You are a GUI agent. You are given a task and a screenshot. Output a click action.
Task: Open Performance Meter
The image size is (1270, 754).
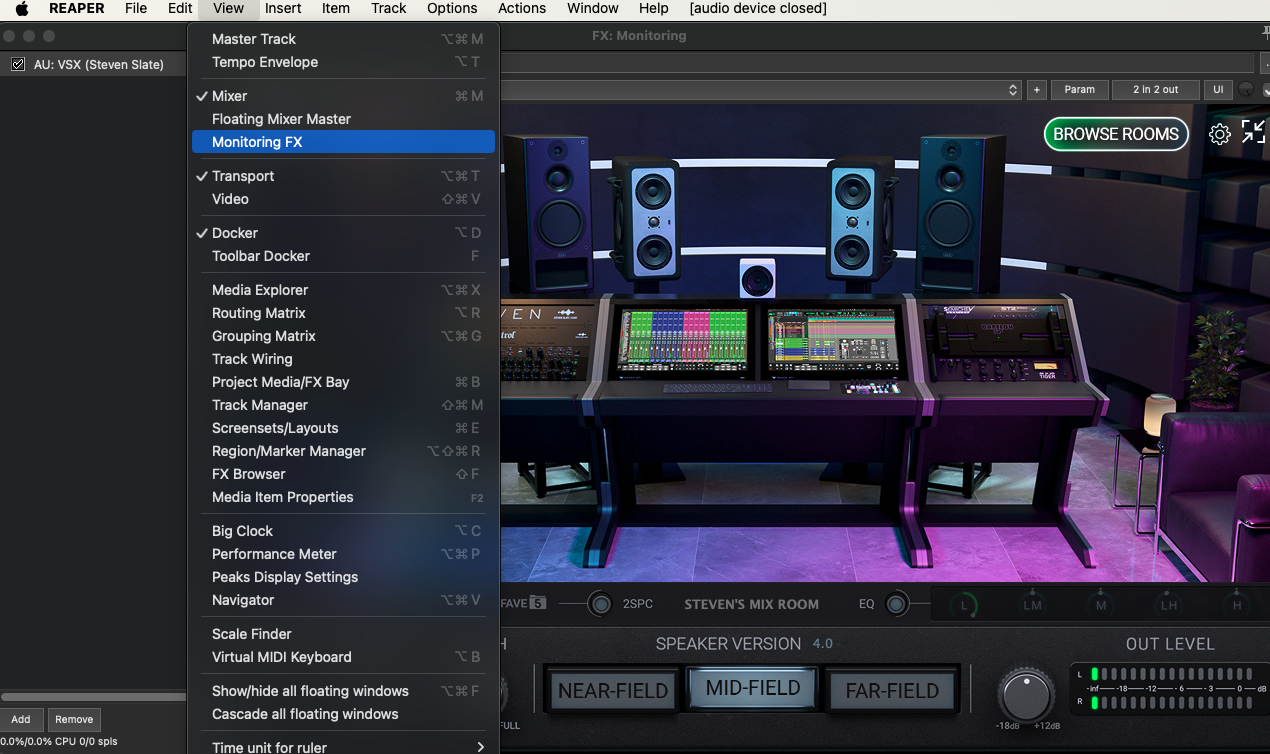click(x=343, y=554)
